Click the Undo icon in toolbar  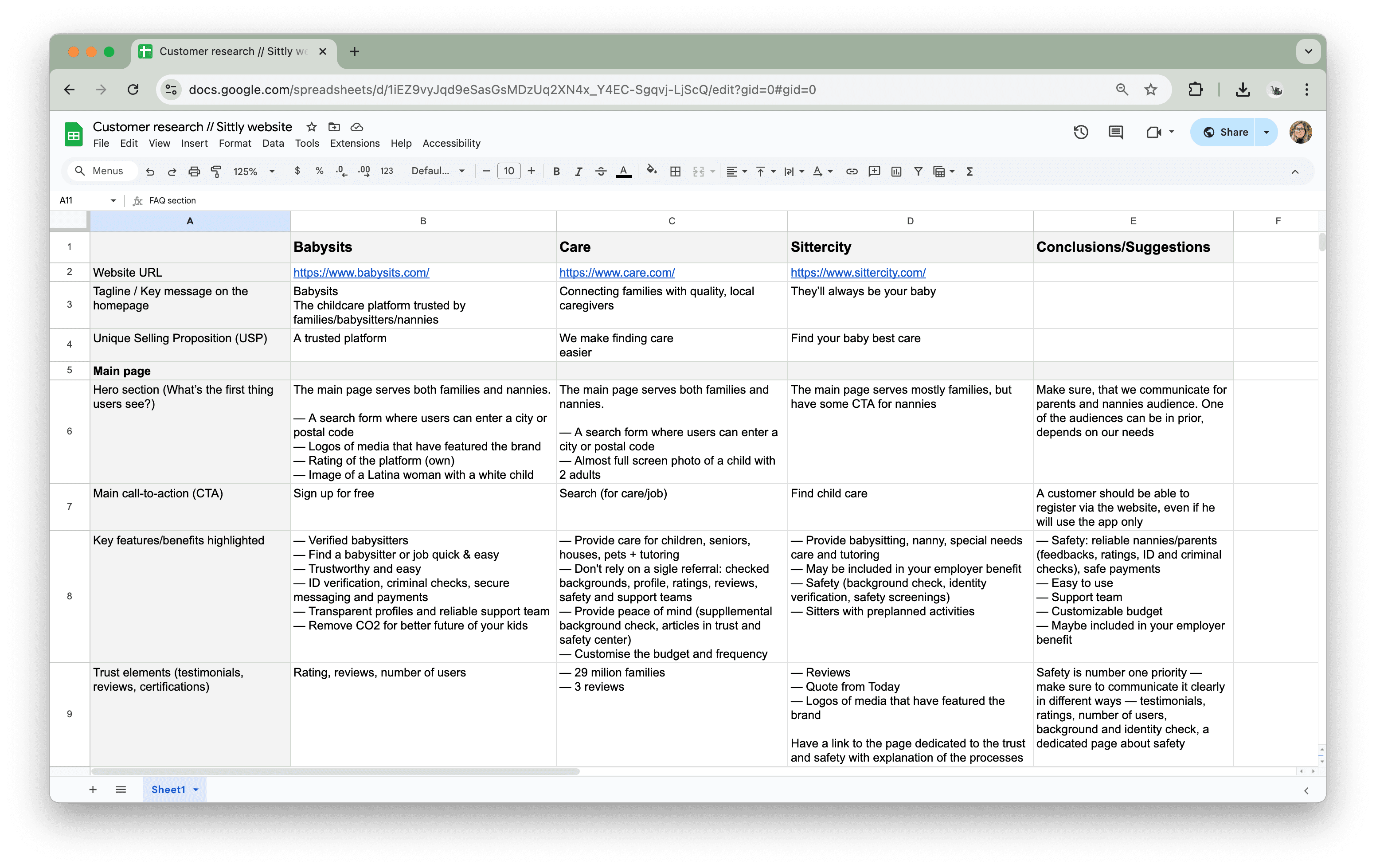coord(150,172)
